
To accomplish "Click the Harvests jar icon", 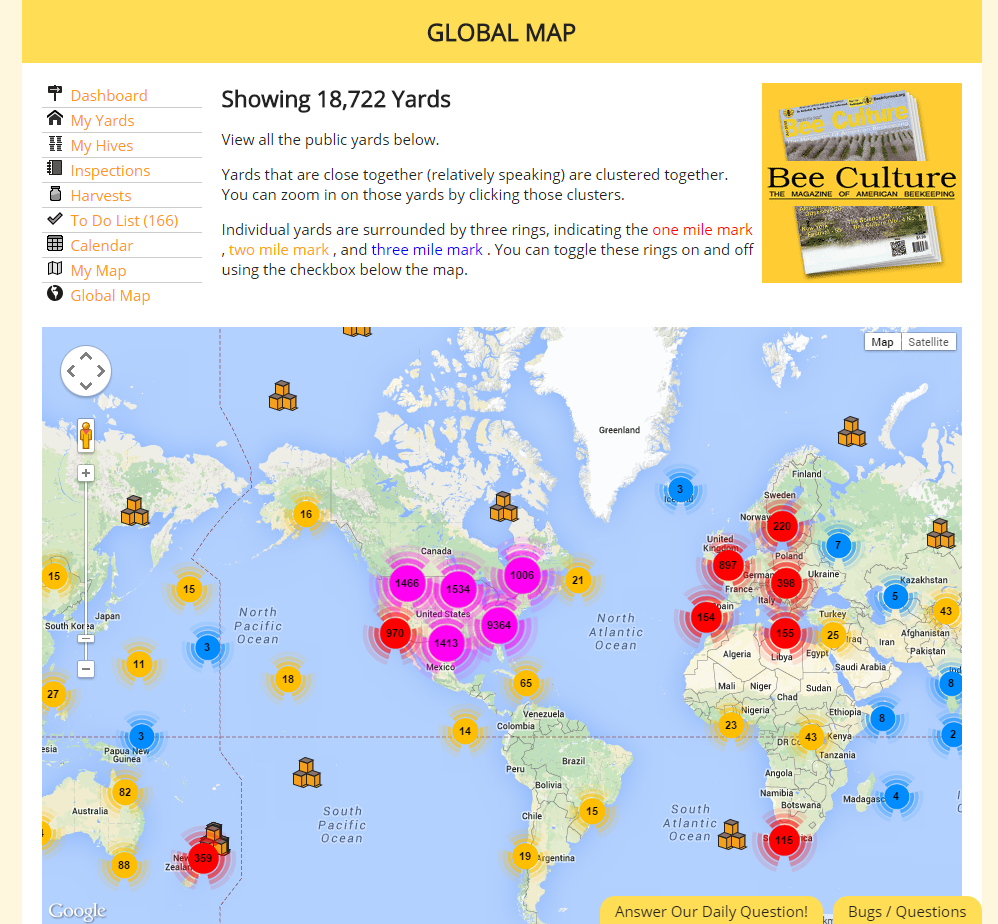I will pyautogui.click(x=55, y=195).
